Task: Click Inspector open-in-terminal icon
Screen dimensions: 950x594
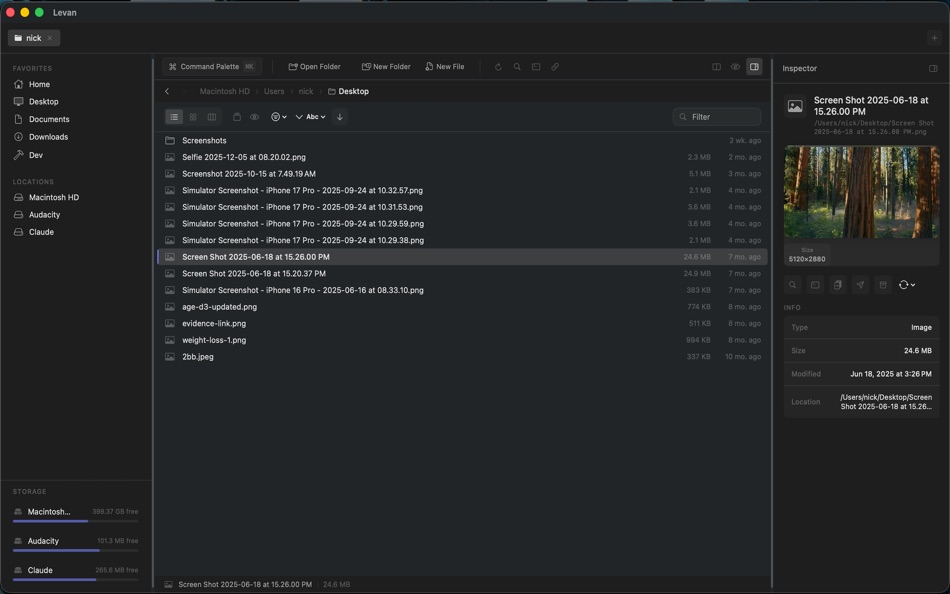Action: pyautogui.click(x=815, y=285)
